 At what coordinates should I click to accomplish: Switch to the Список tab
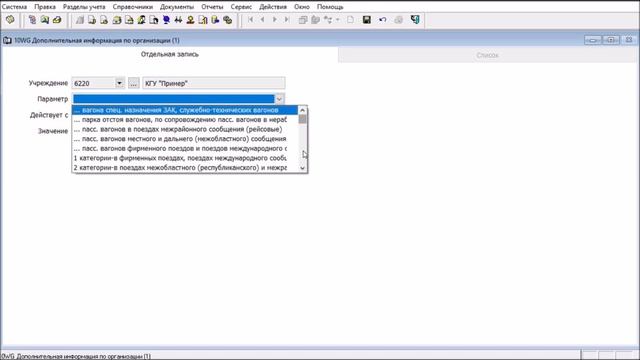click(487, 55)
